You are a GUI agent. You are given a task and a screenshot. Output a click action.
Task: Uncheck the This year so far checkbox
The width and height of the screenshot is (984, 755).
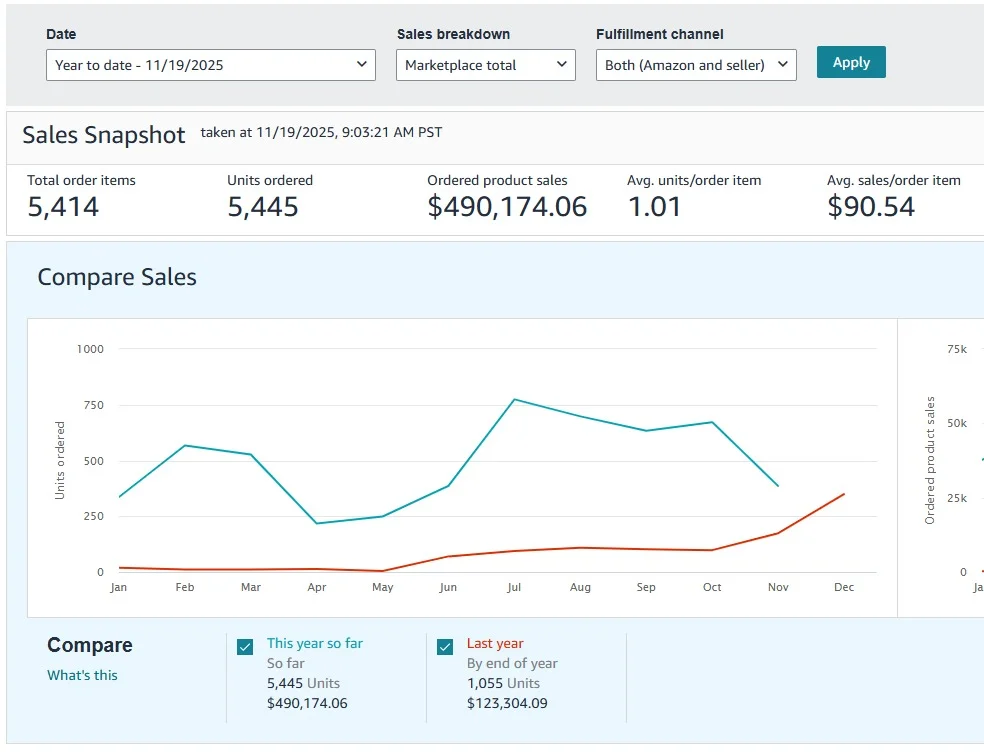pyautogui.click(x=245, y=647)
